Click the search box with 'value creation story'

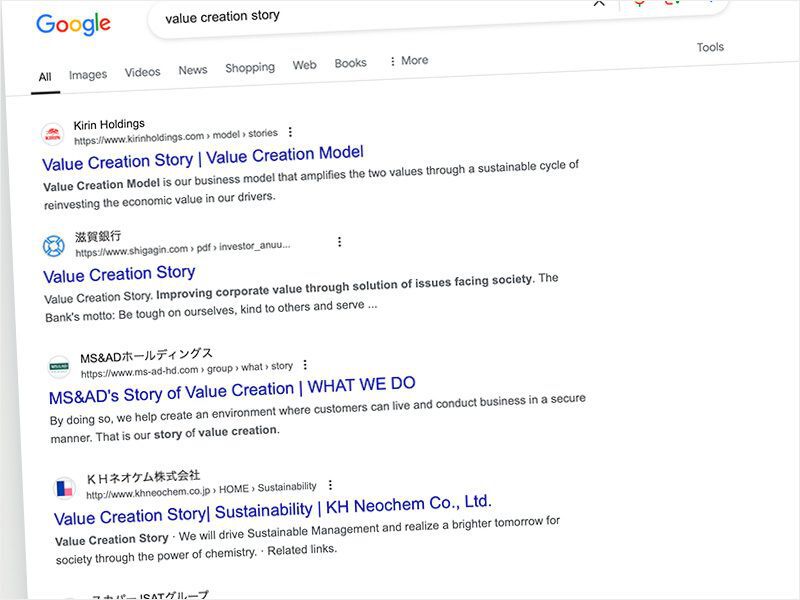(439, 16)
